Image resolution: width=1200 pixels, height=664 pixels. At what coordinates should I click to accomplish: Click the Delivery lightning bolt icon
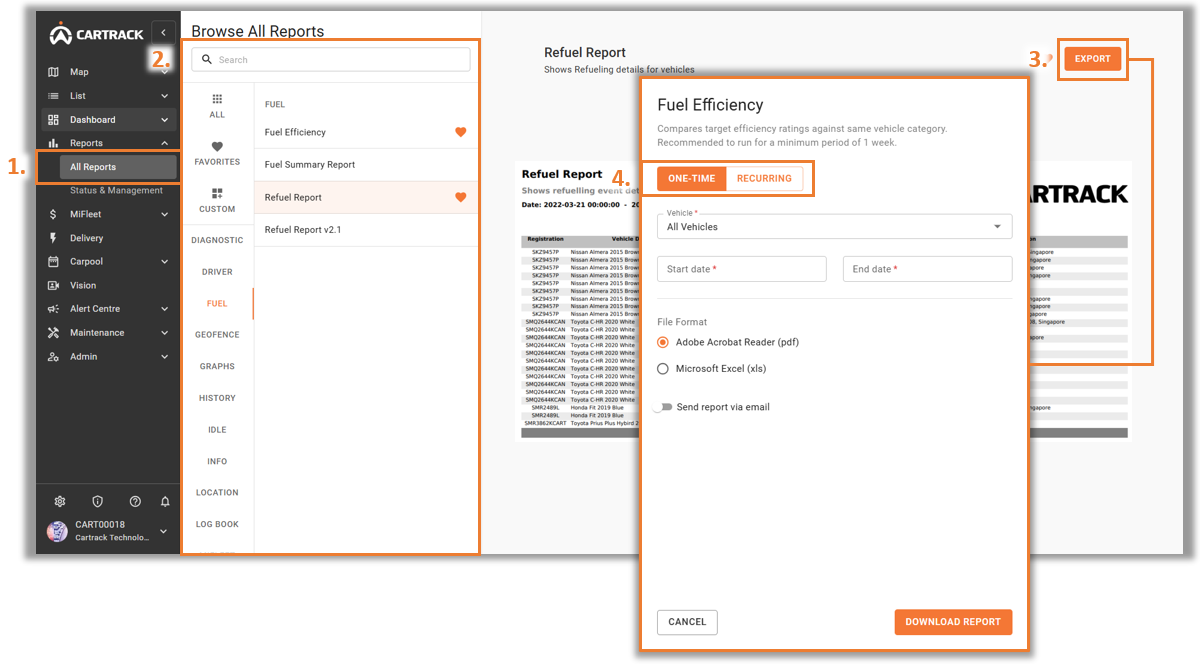[53, 238]
